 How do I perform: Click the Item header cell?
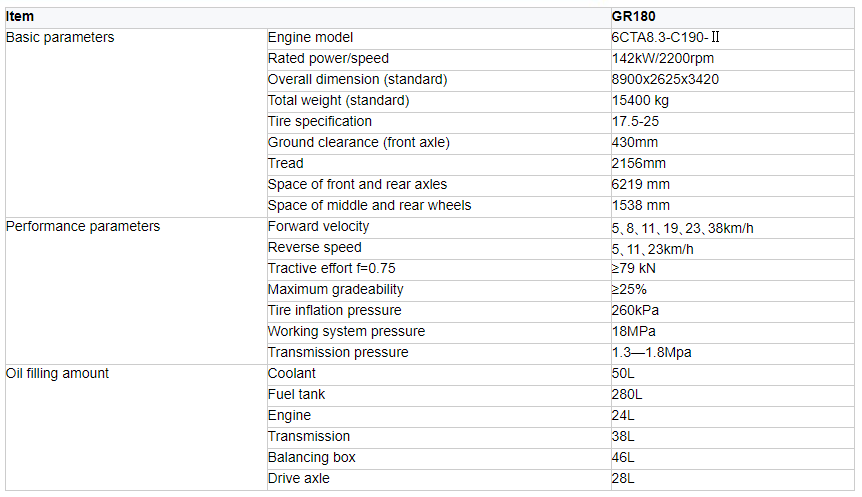coord(20,16)
